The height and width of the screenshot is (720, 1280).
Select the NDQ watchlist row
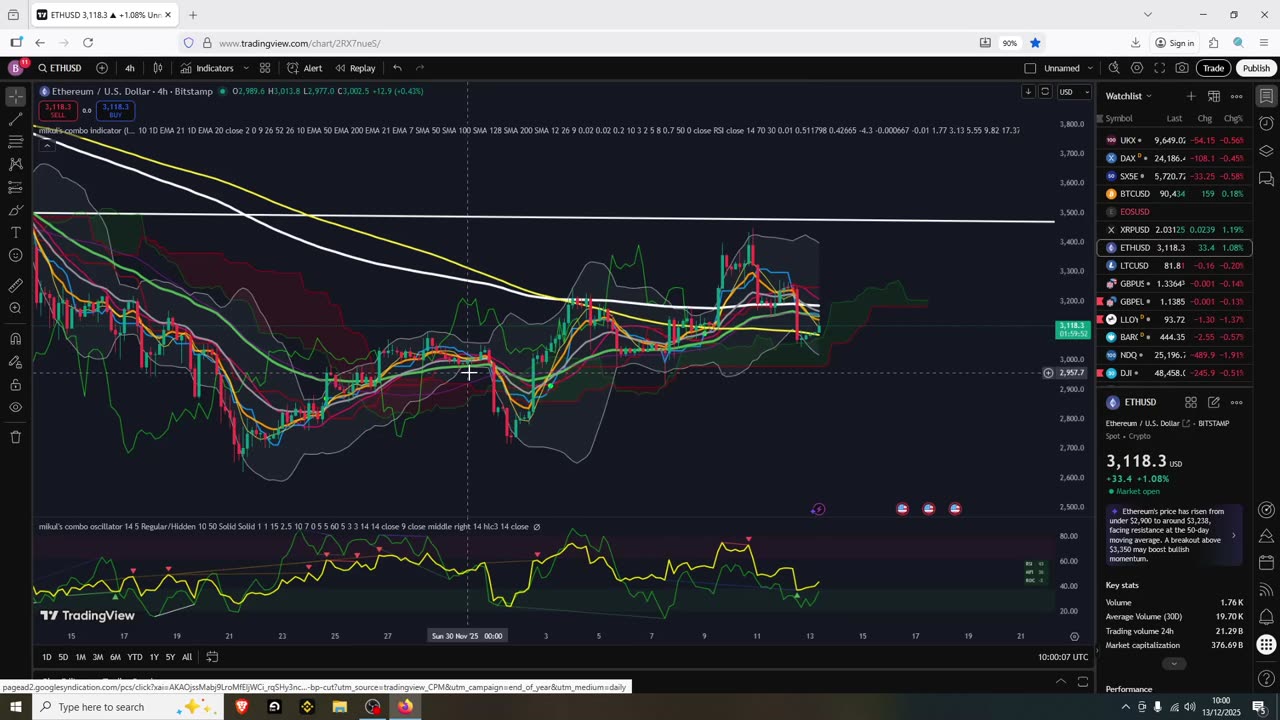click(x=1174, y=355)
